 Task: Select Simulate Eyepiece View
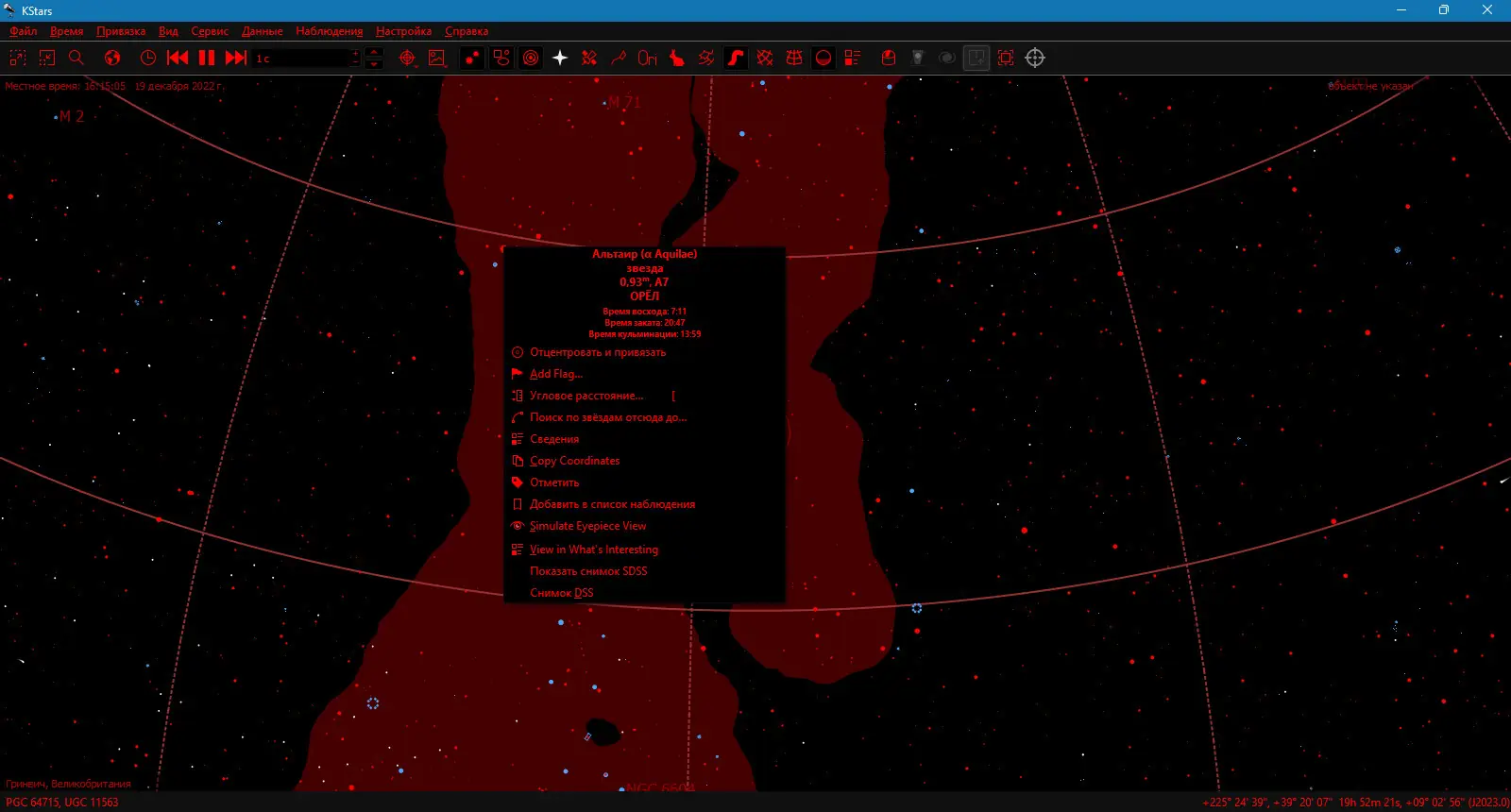644,526
